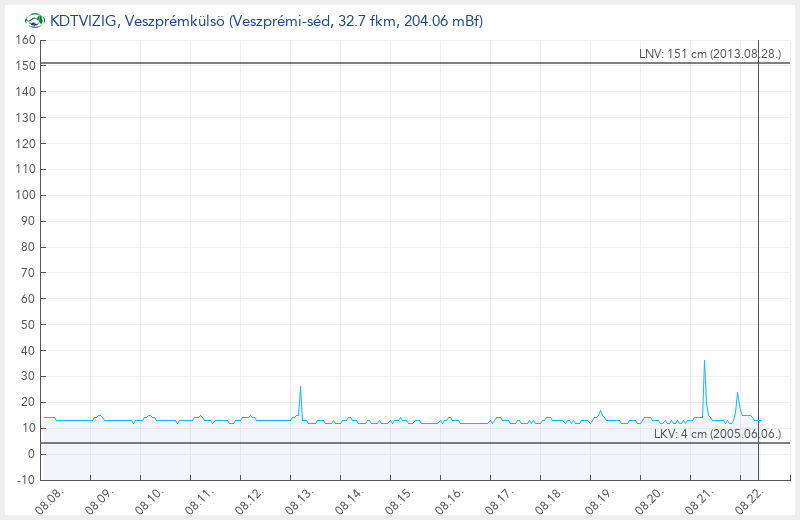Click the 08.20. date axis label
Viewport: 800px width, 520px height.
coord(650,500)
